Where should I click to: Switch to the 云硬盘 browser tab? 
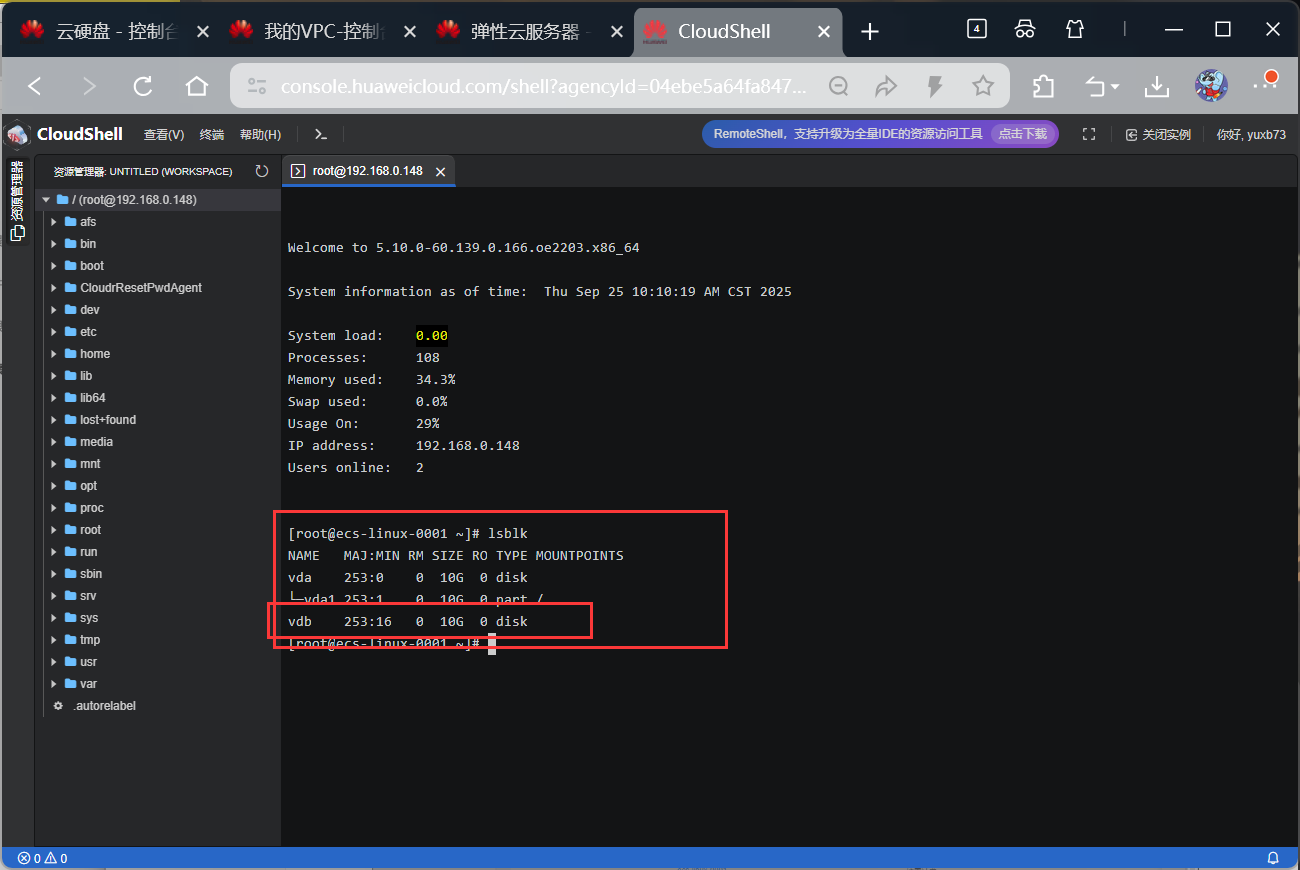tap(114, 31)
